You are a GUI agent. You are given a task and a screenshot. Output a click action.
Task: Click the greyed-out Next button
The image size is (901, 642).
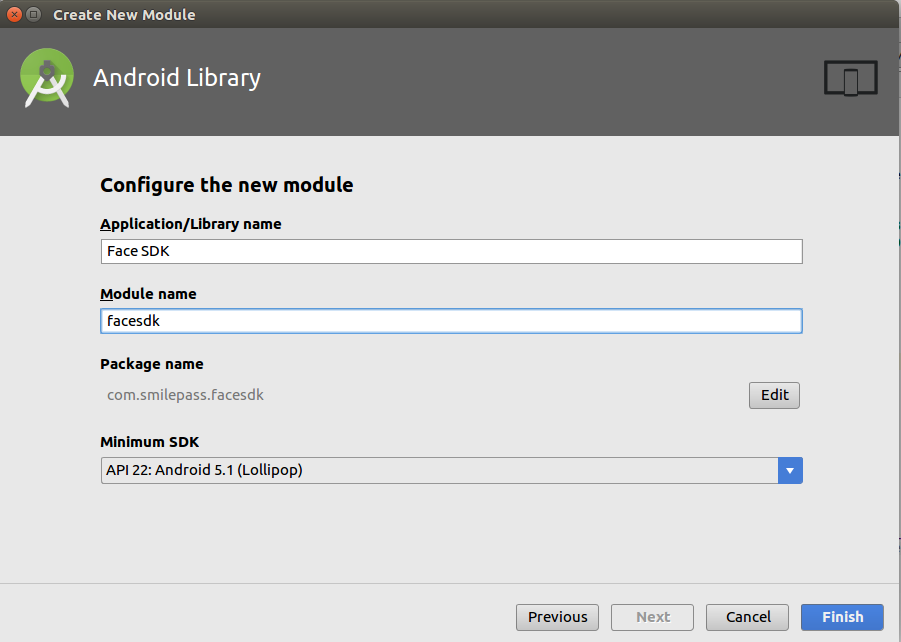[x=652, y=617]
